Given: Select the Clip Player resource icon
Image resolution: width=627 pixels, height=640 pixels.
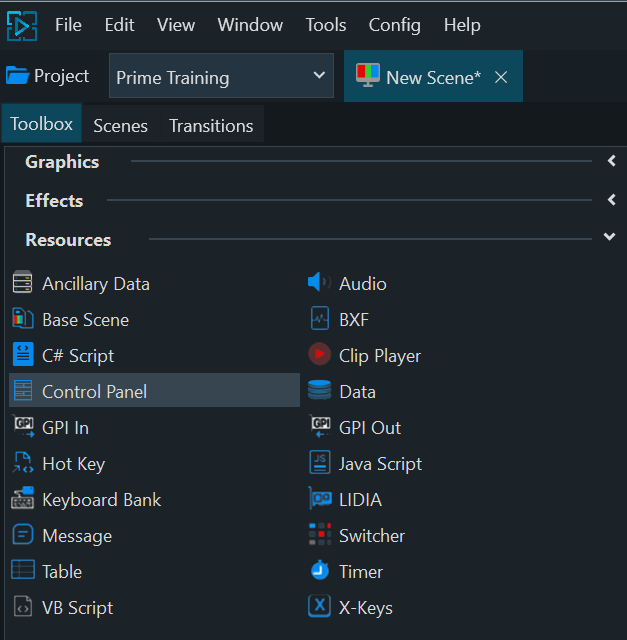Looking at the screenshot, I should click(x=319, y=355).
